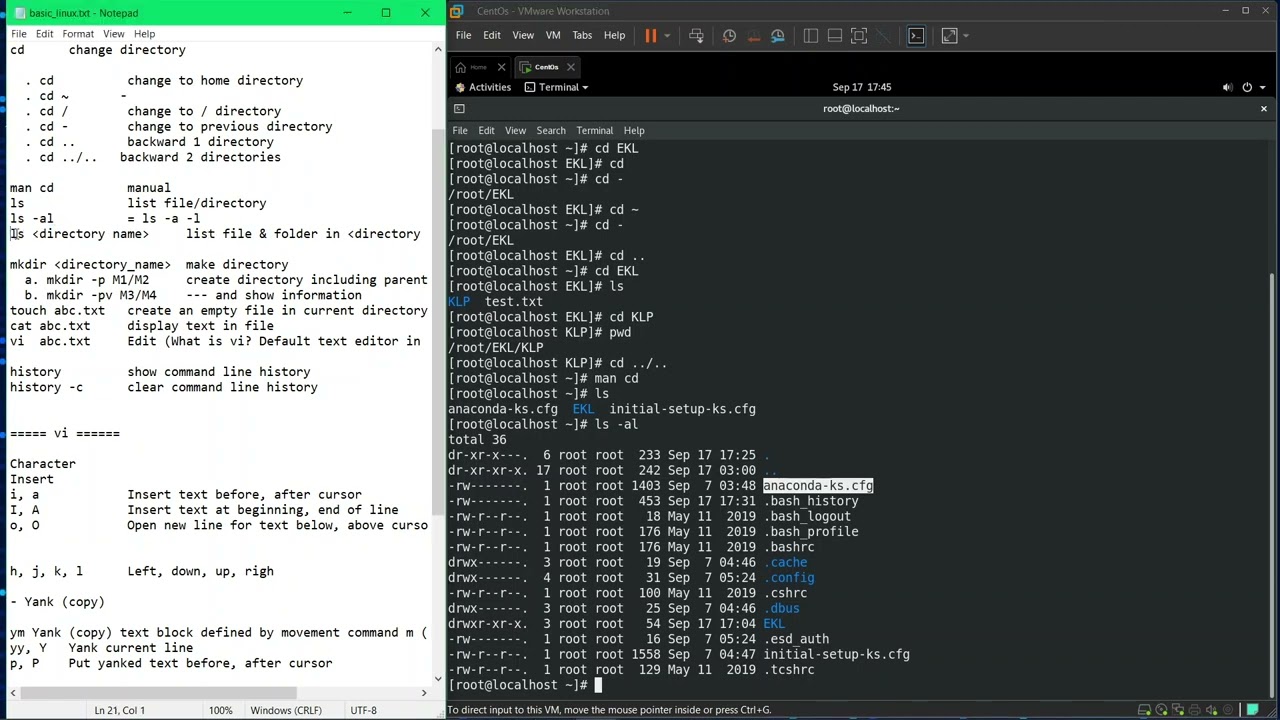1280x720 pixels.
Task: Click Notepad horizontal scrollbar right arrow
Action: click(423, 692)
